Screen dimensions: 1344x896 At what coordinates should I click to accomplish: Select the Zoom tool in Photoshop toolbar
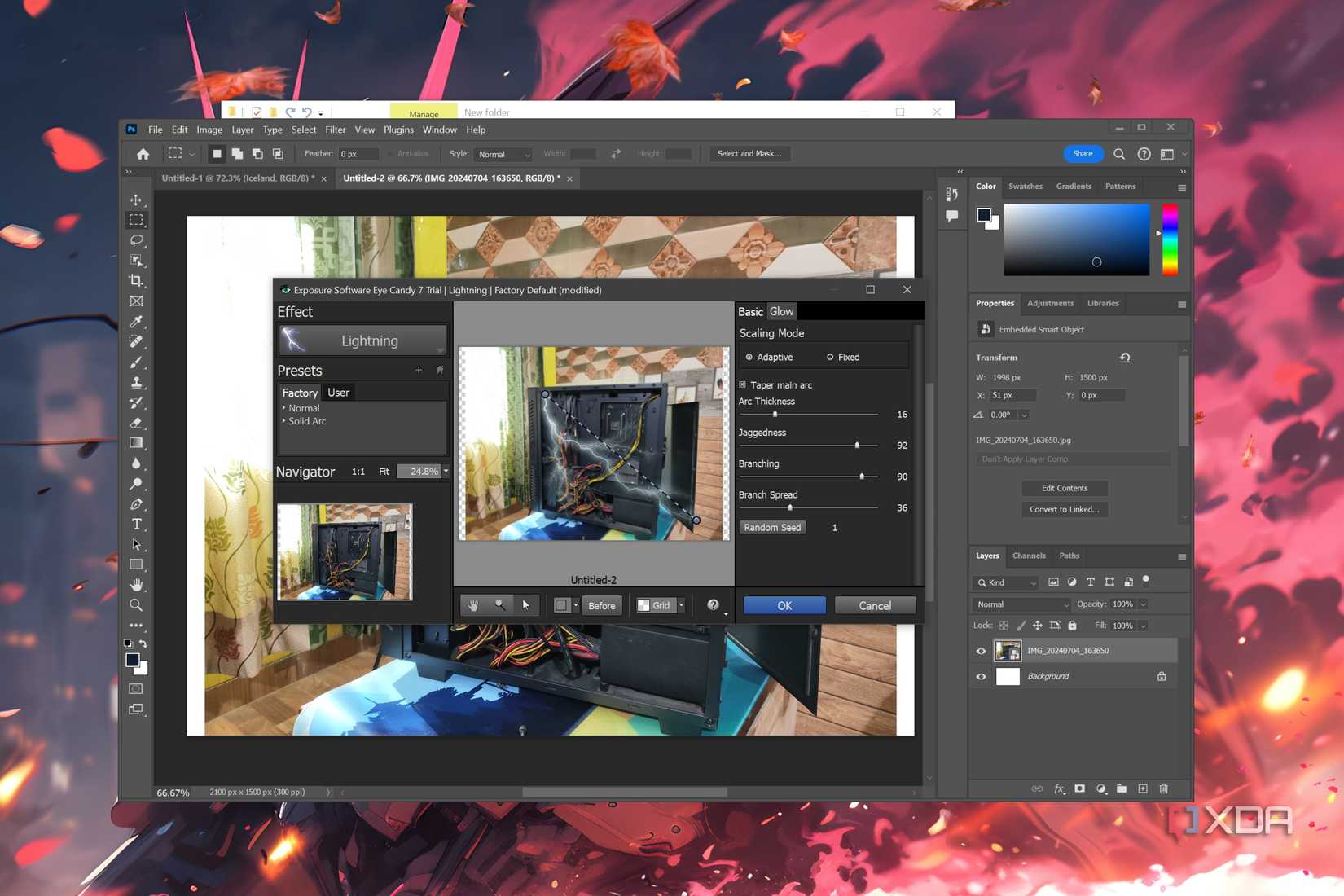tap(136, 605)
